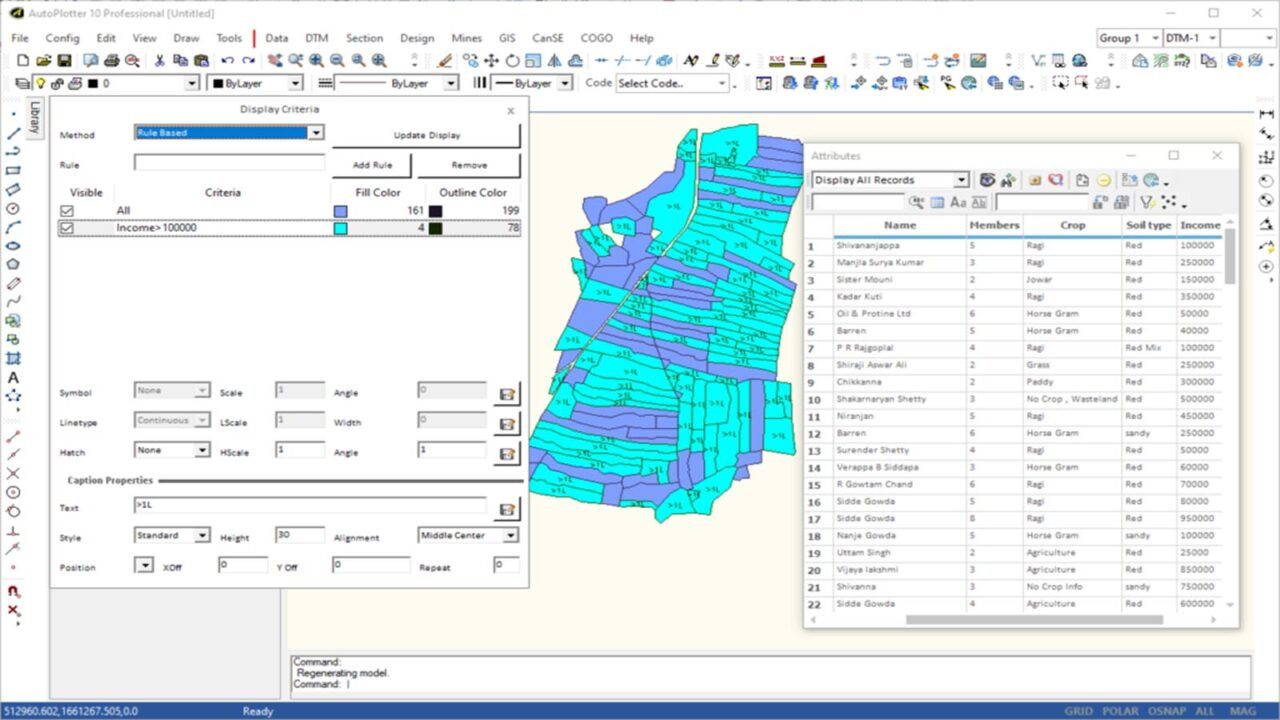Open the COGO menu
This screenshot has width=1280, height=720.
click(x=596, y=38)
